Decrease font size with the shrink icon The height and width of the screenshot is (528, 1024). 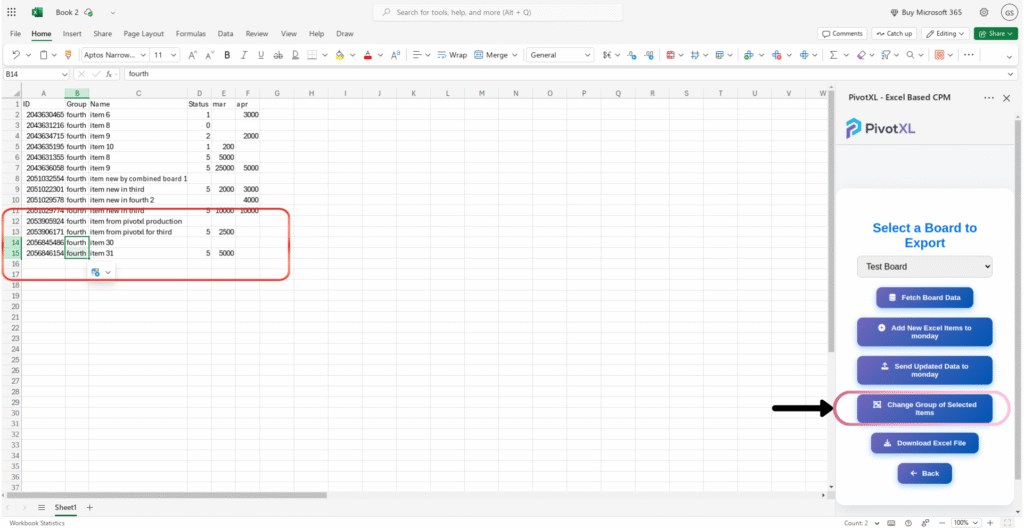[210, 55]
